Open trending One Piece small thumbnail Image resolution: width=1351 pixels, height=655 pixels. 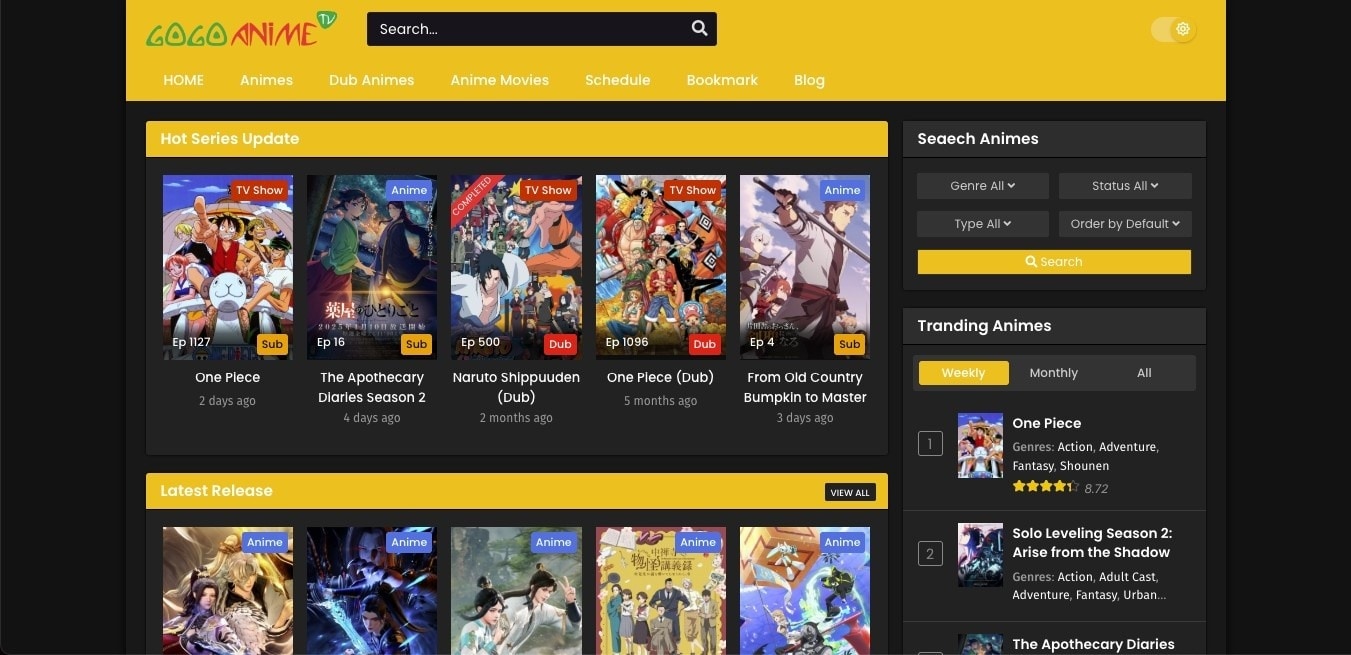pyautogui.click(x=980, y=446)
